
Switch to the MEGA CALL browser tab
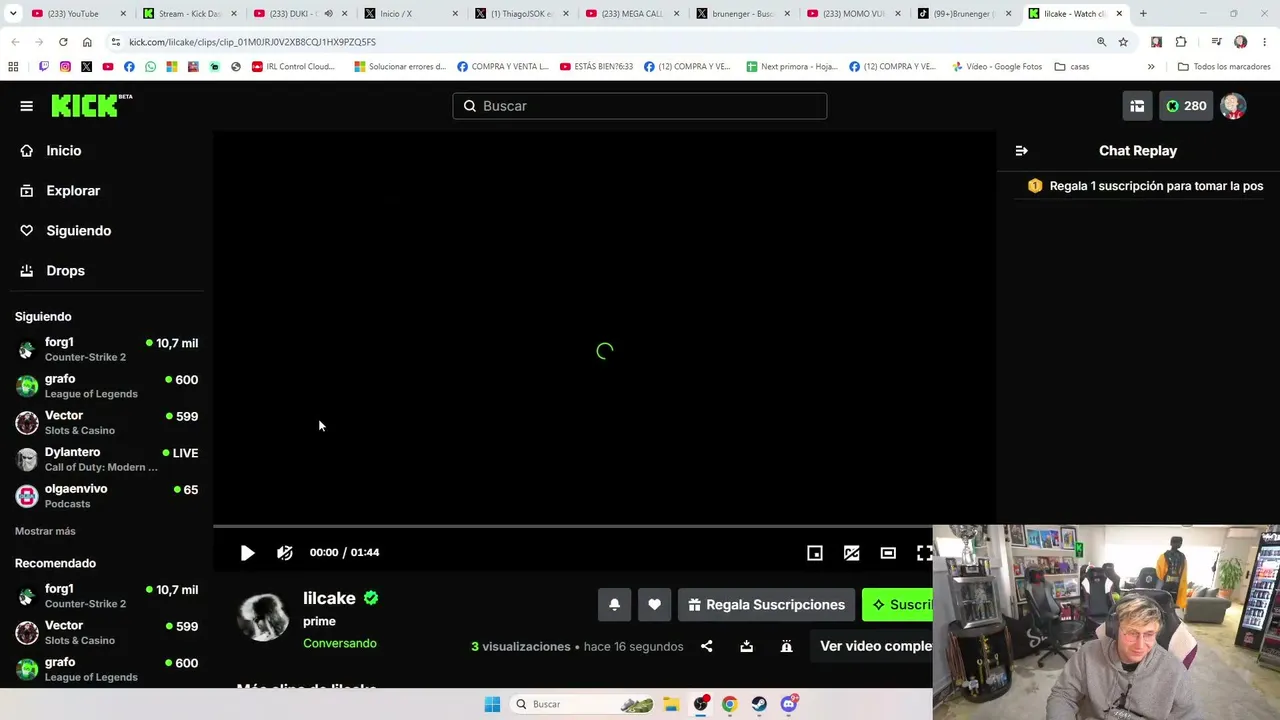coord(630,14)
